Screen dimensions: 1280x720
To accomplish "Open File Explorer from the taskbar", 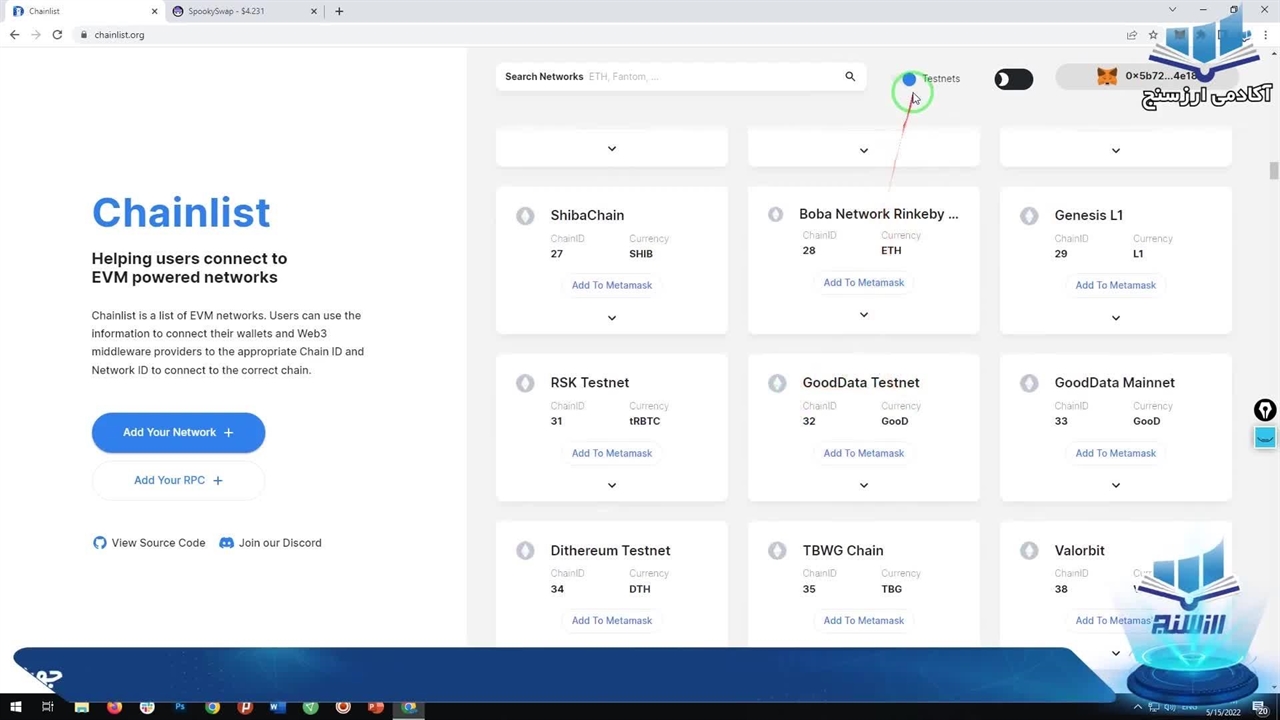I will [81, 707].
